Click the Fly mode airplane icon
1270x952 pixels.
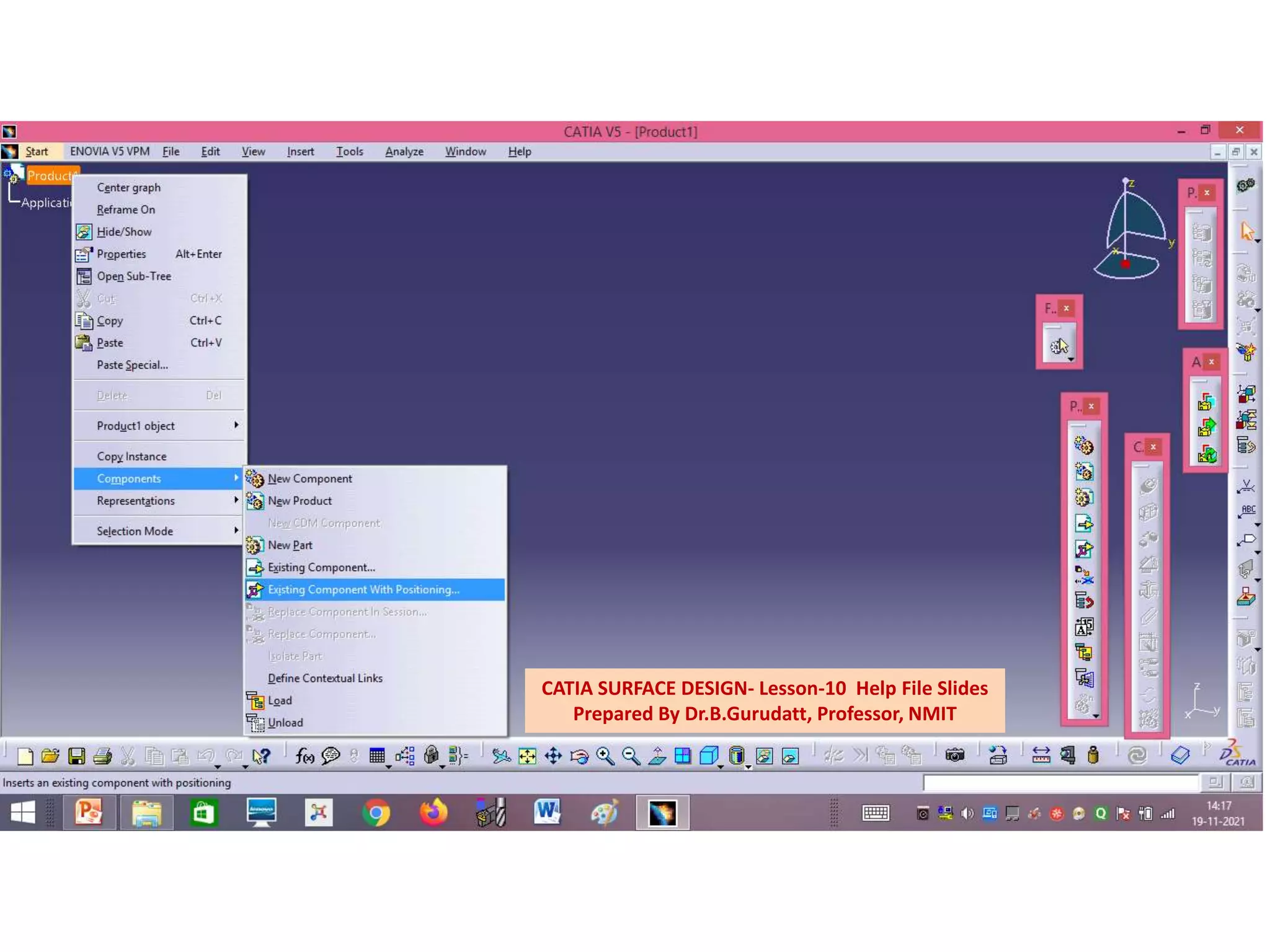(501, 756)
